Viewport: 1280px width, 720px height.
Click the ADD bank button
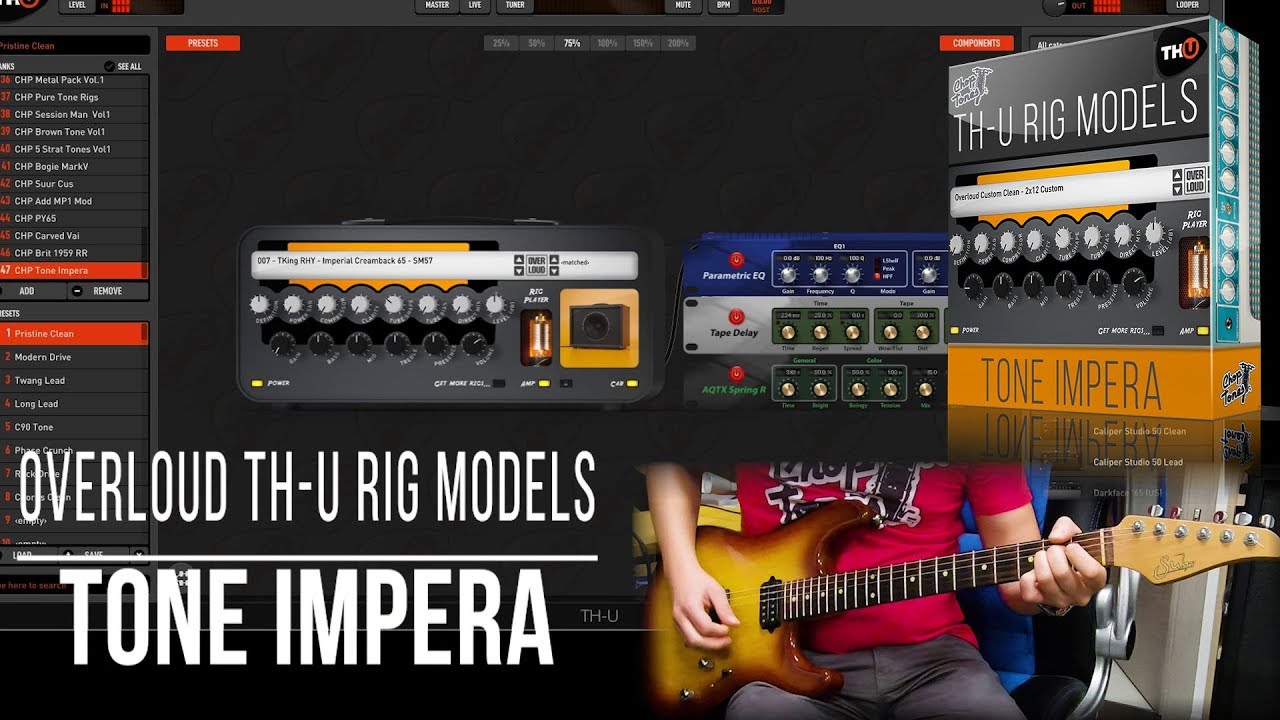click(27, 291)
